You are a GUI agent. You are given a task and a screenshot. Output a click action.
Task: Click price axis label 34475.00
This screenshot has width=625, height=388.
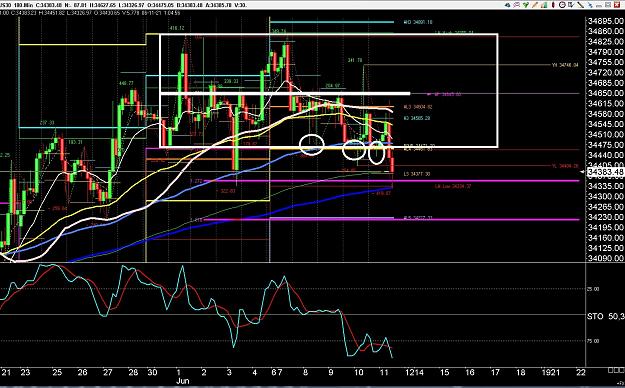point(606,145)
